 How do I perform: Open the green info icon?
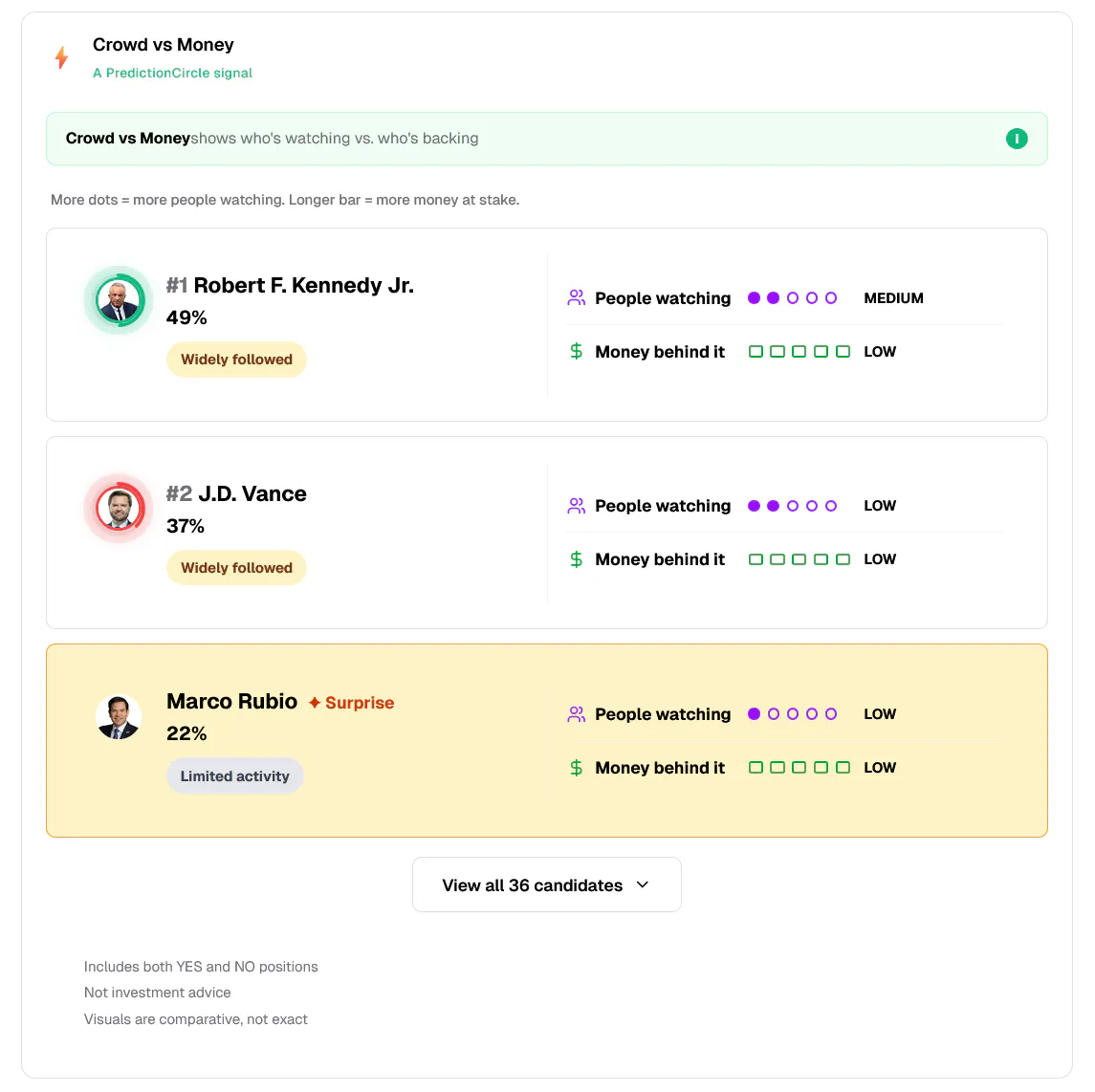(1017, 139)
